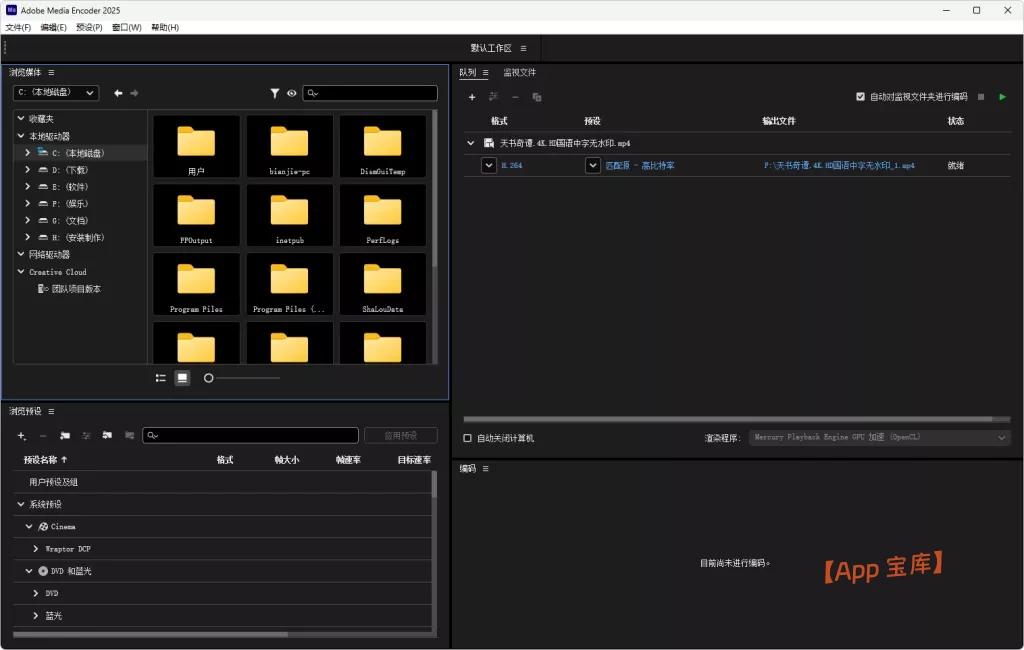Switch media browser to thumbnail view
Viewport: 1024px width, 650px height.
[182, 378]
